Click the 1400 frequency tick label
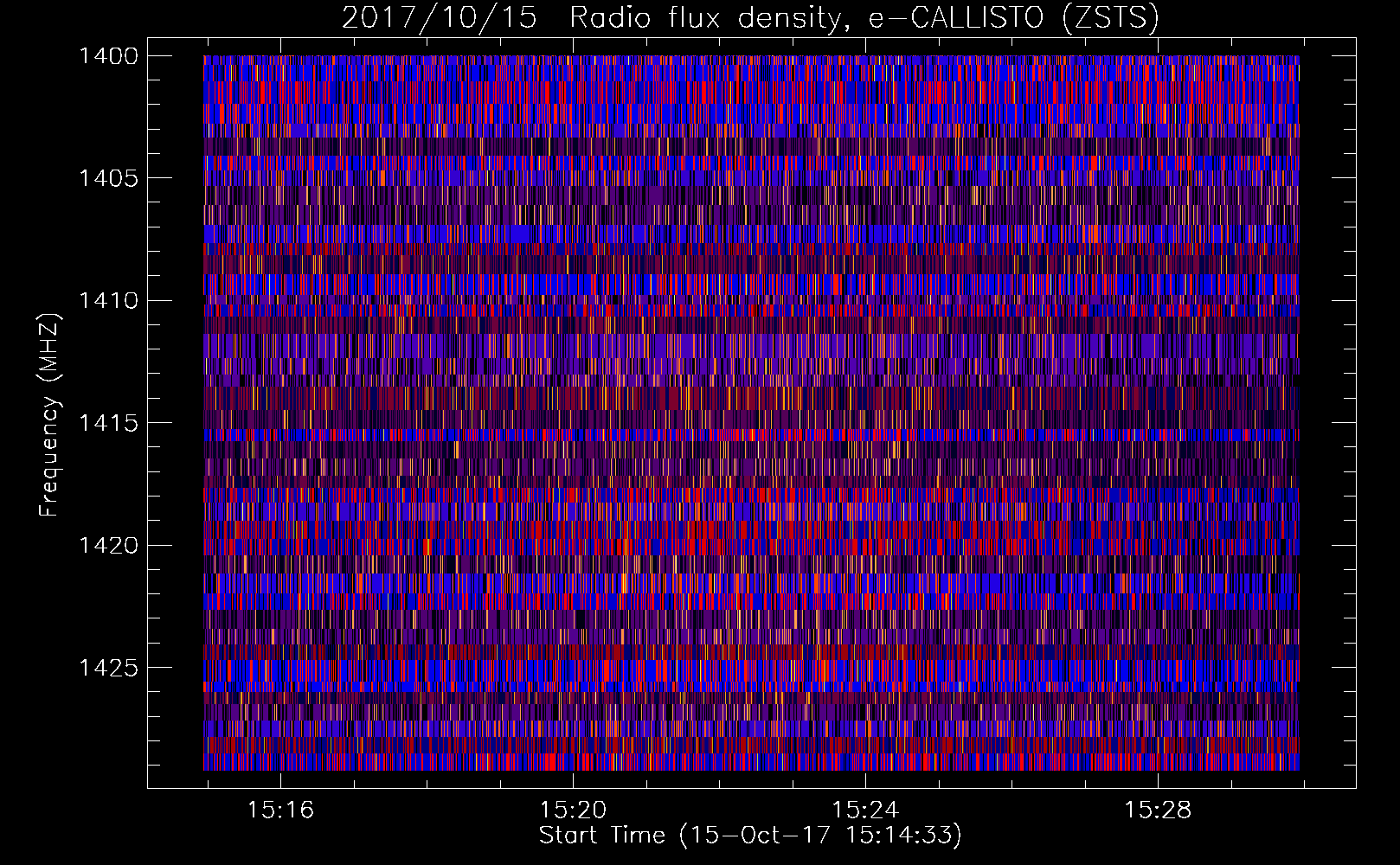 coord(108,56)
